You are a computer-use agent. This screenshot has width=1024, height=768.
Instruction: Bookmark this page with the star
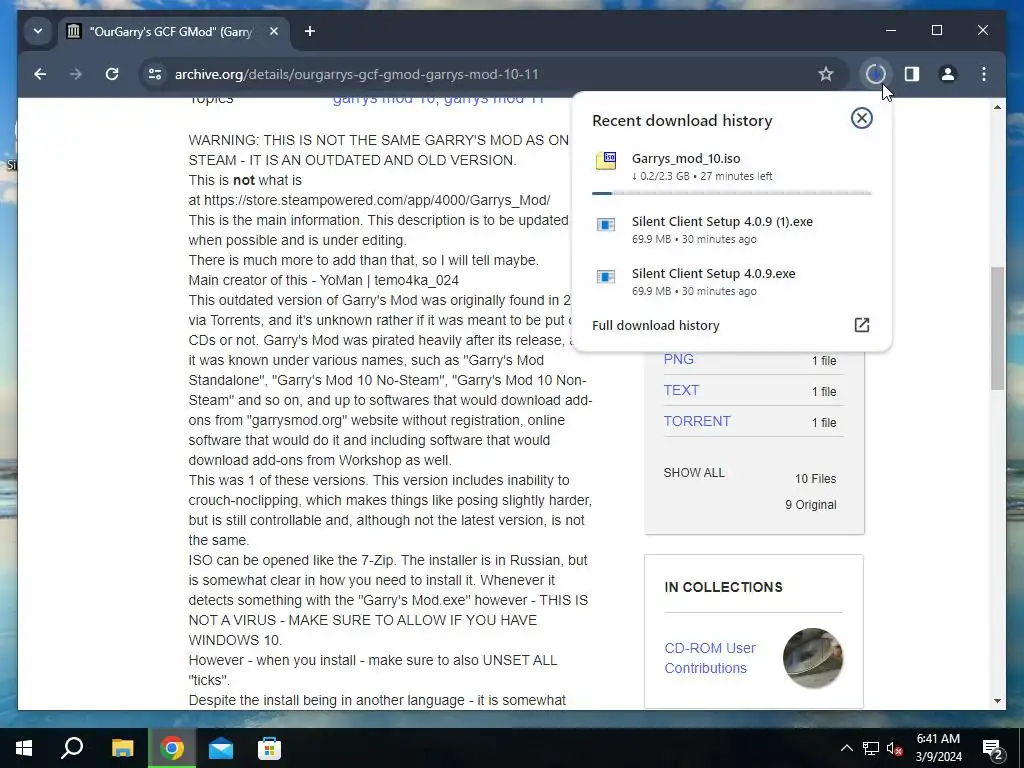tap(826, 74)
